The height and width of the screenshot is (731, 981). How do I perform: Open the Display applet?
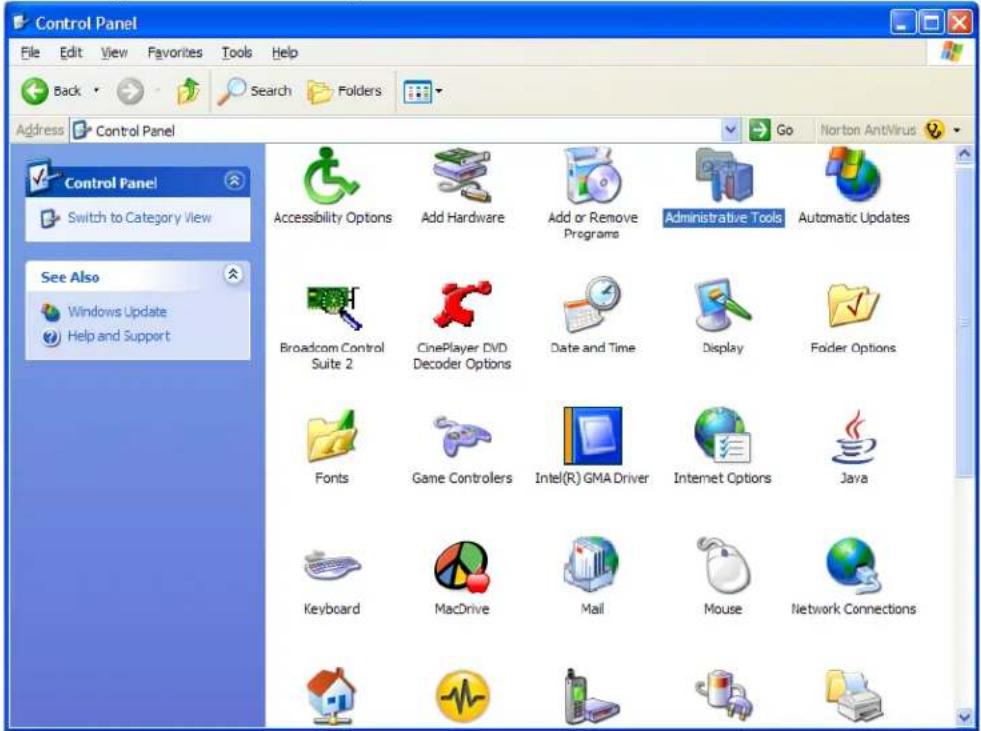point(723,316)
